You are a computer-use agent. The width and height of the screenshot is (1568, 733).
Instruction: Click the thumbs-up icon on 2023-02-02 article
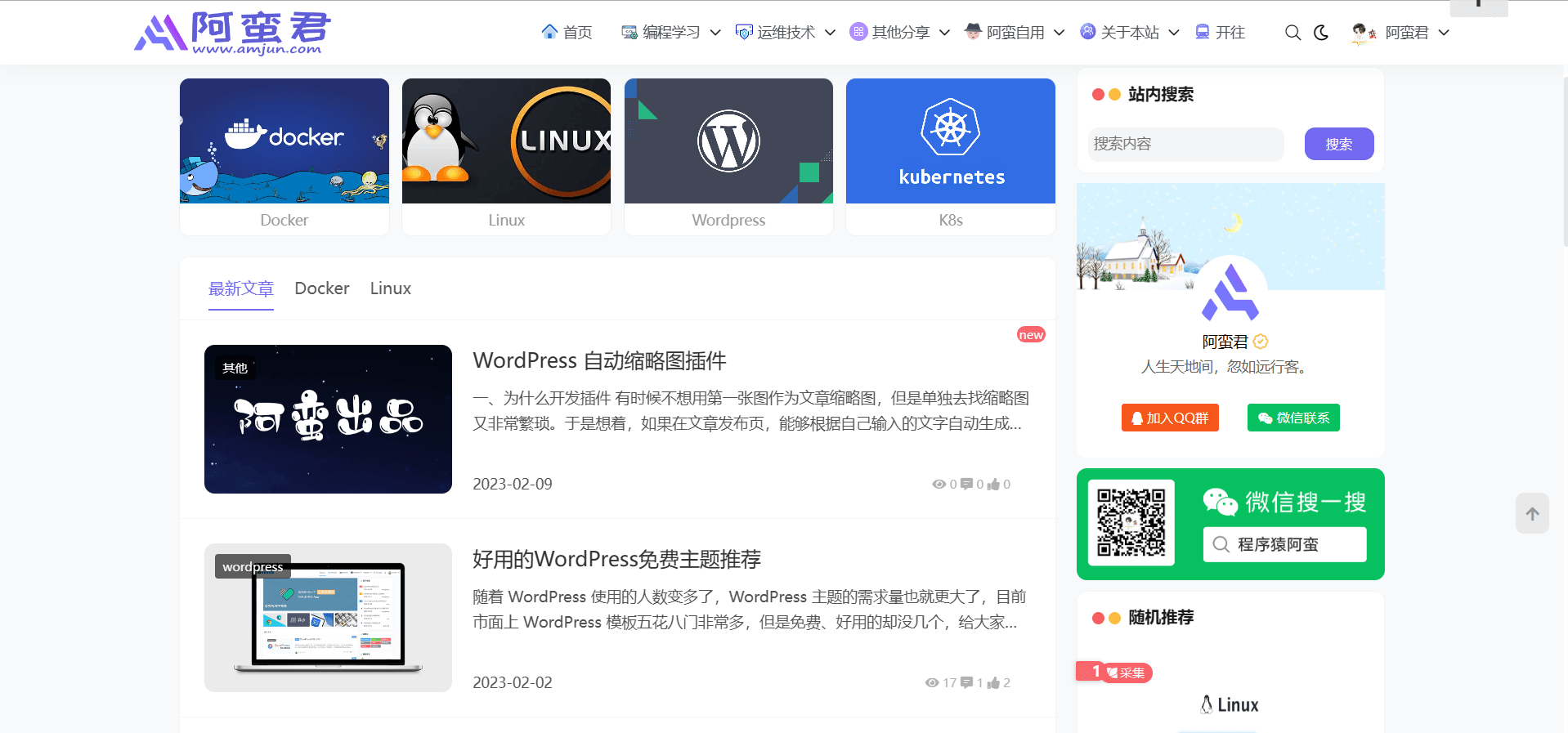[x=993, y=683]
